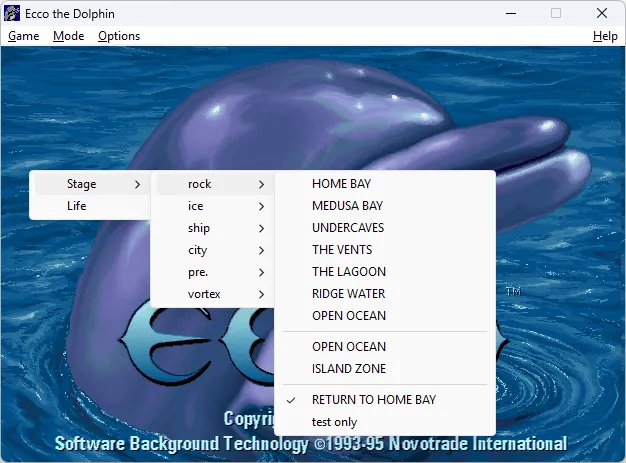
Task: Select the test only entry
Action: click(385, 421)
